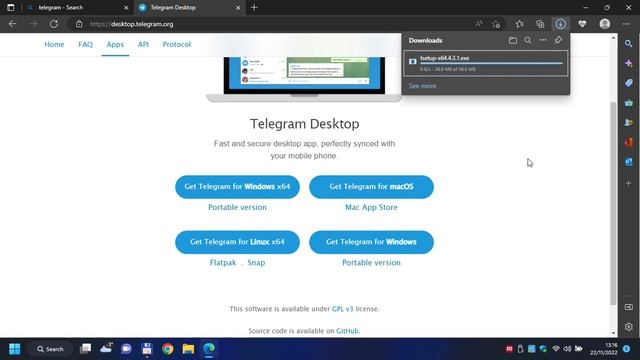The height and width of the screenshot is (360, 640).
Task: Open the GitHub source code link
Action: pos(347,331)
